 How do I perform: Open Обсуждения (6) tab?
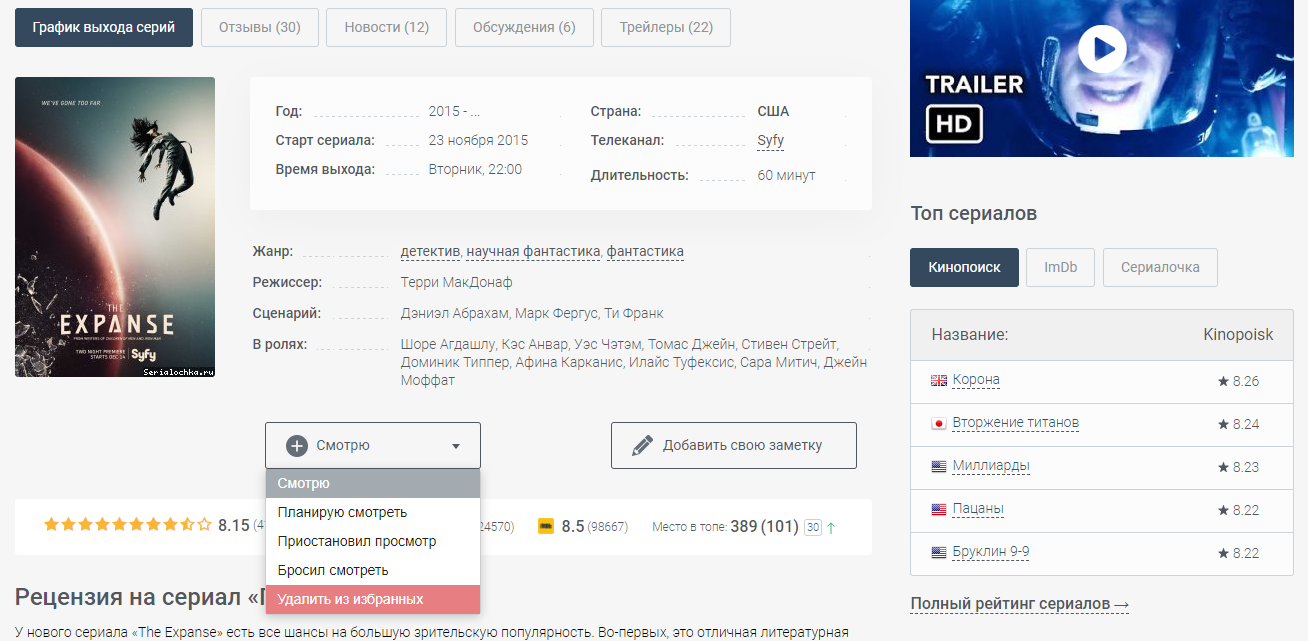point(524,27)
